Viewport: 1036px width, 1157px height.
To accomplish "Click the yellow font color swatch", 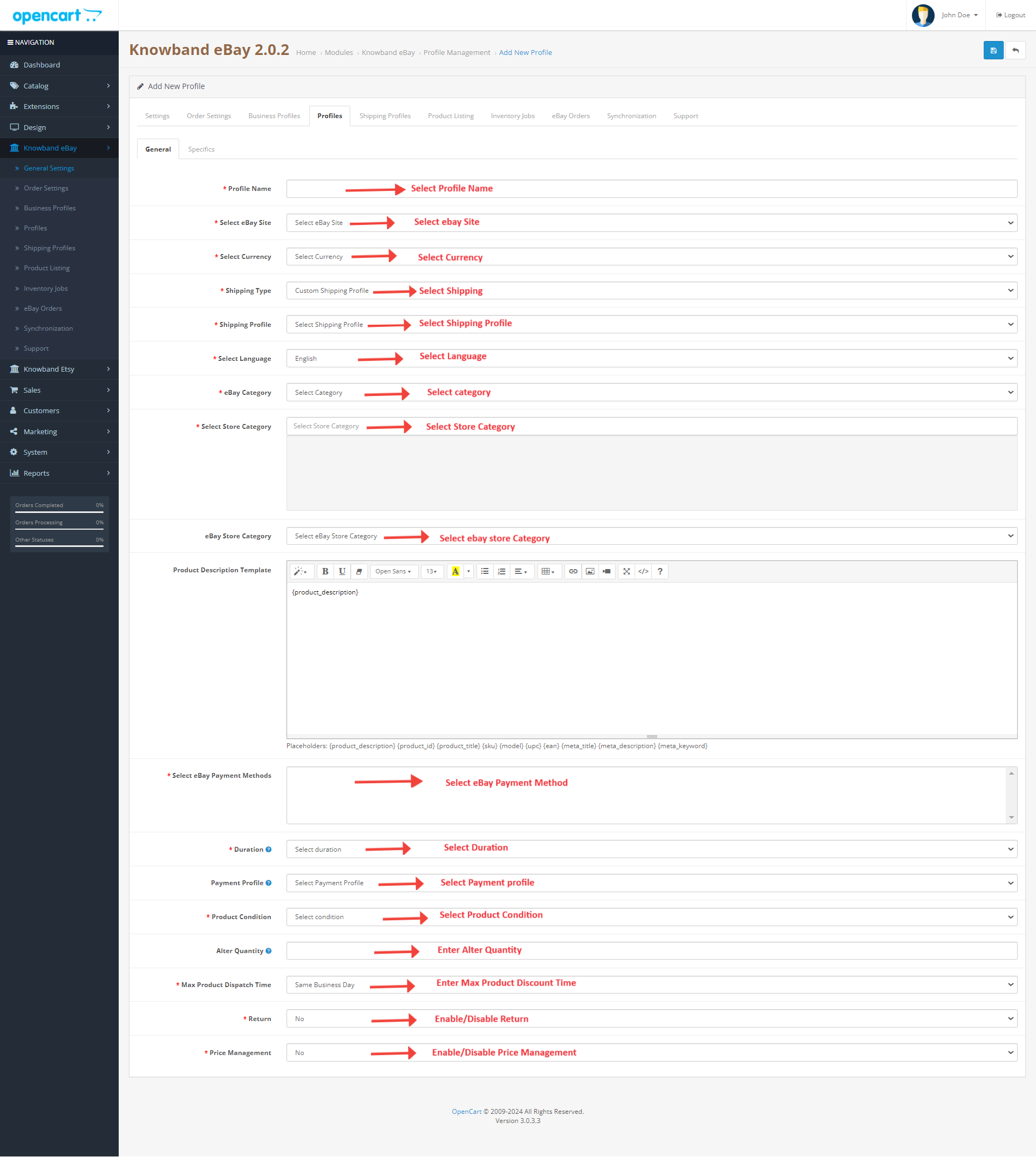I will (x=455, y=571).
